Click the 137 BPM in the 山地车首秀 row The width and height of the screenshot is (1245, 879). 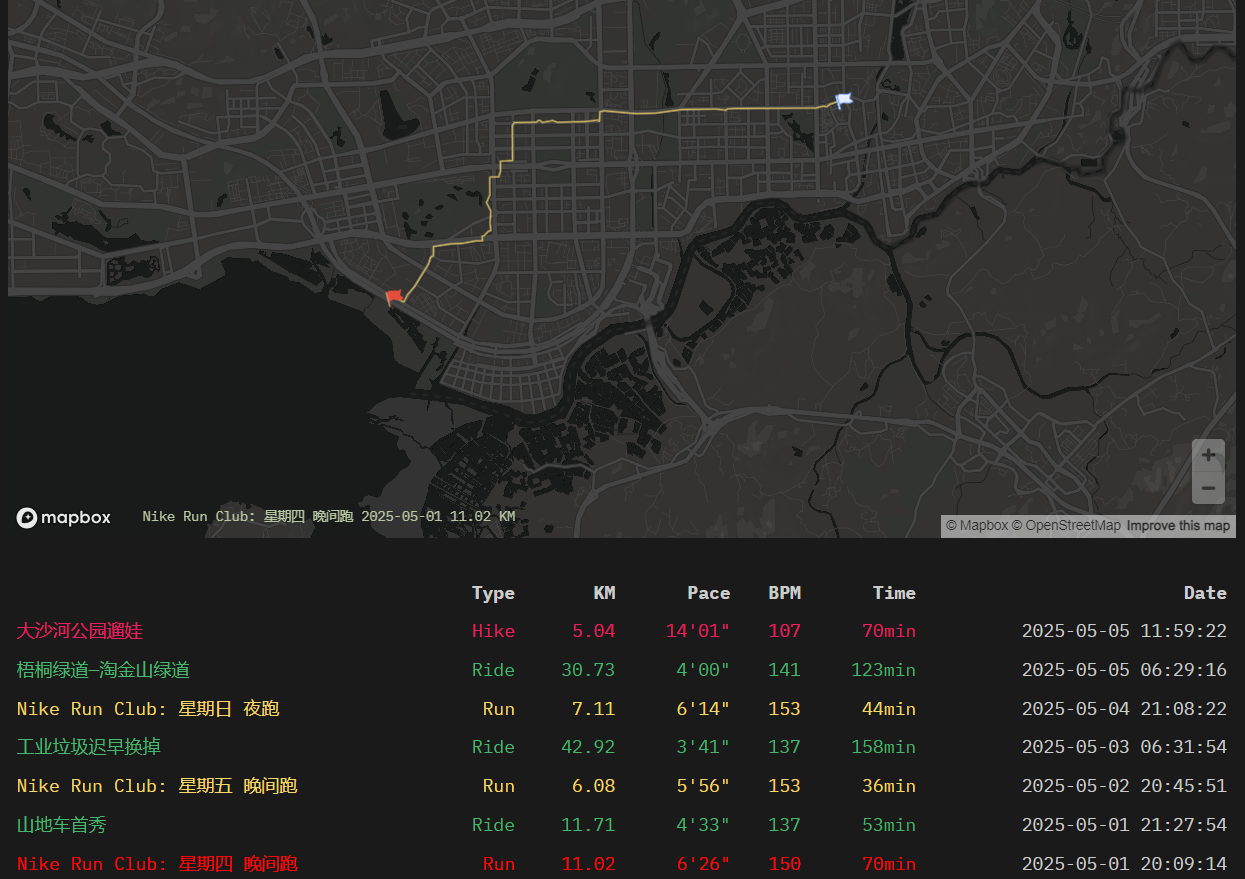784,825
